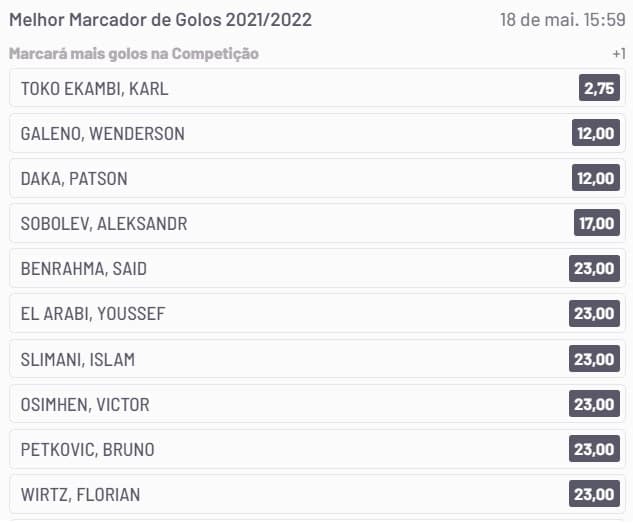Viewport: 633px width, 523px height.
Task: Choose the 17,00 odds for Sobolev
Action: [595, 223]
